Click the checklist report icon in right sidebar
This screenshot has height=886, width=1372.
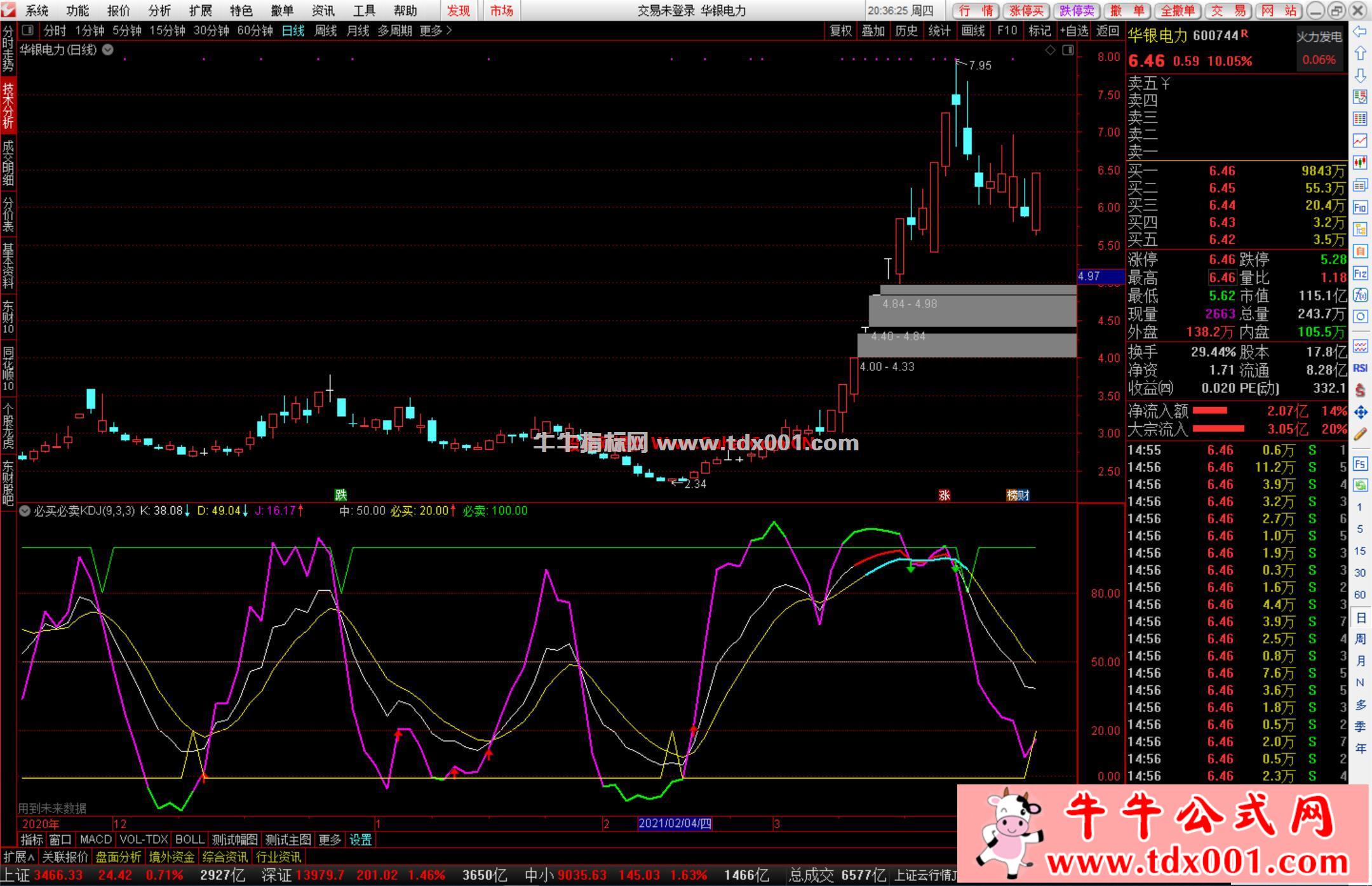pyautogui.click(x=1360, y=97)
